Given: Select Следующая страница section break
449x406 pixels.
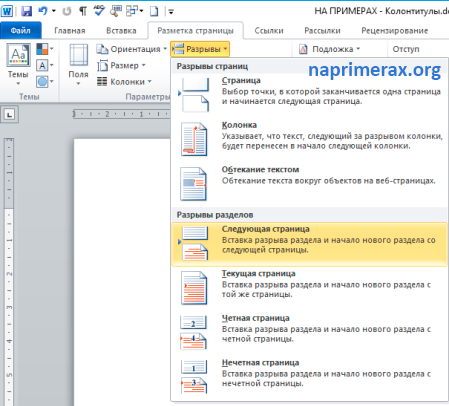Looking at the screenshot, I should coord(309,244).
